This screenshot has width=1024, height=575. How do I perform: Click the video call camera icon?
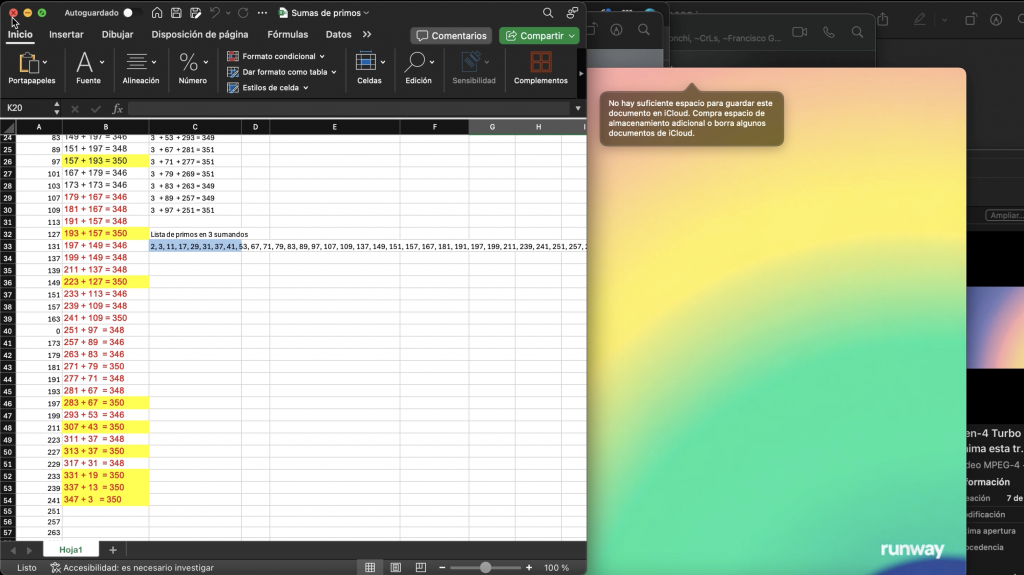click(x=799, y=32)
